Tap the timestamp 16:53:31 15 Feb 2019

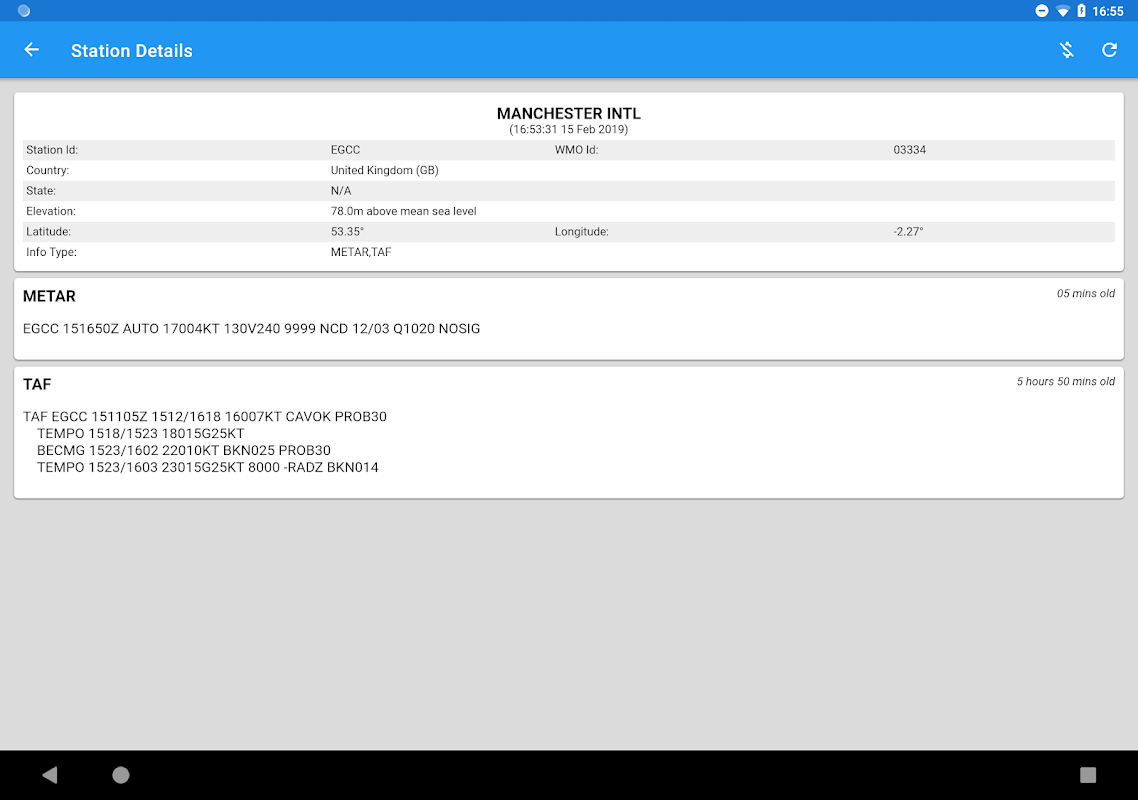pos(568,129)
